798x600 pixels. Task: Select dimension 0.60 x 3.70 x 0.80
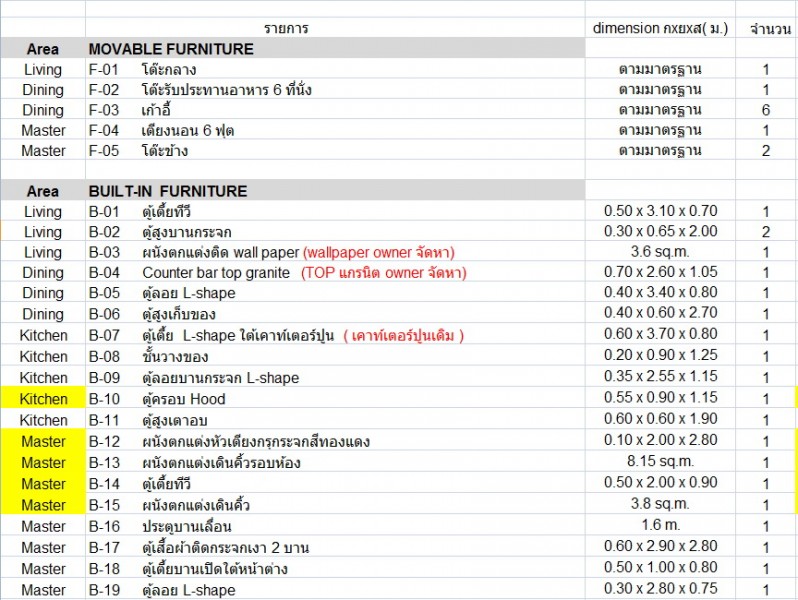(660, 335)
